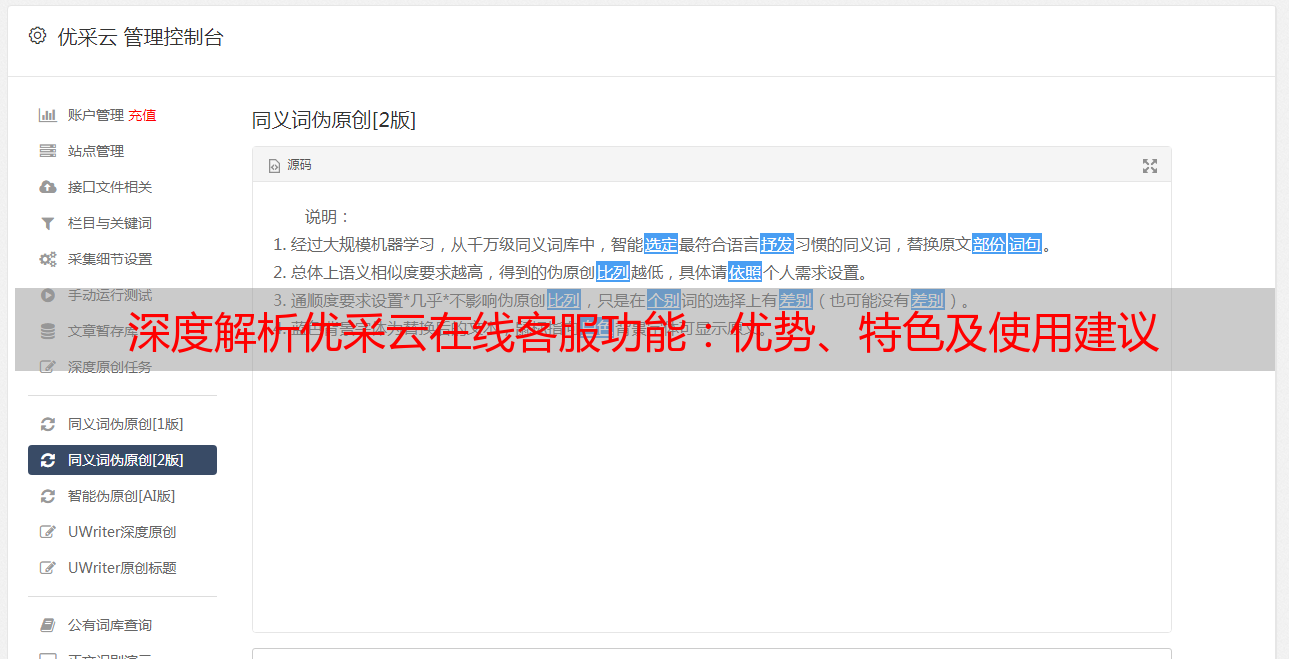Open 同义词伪原创[1版] menu item

(x=122, y=424)
